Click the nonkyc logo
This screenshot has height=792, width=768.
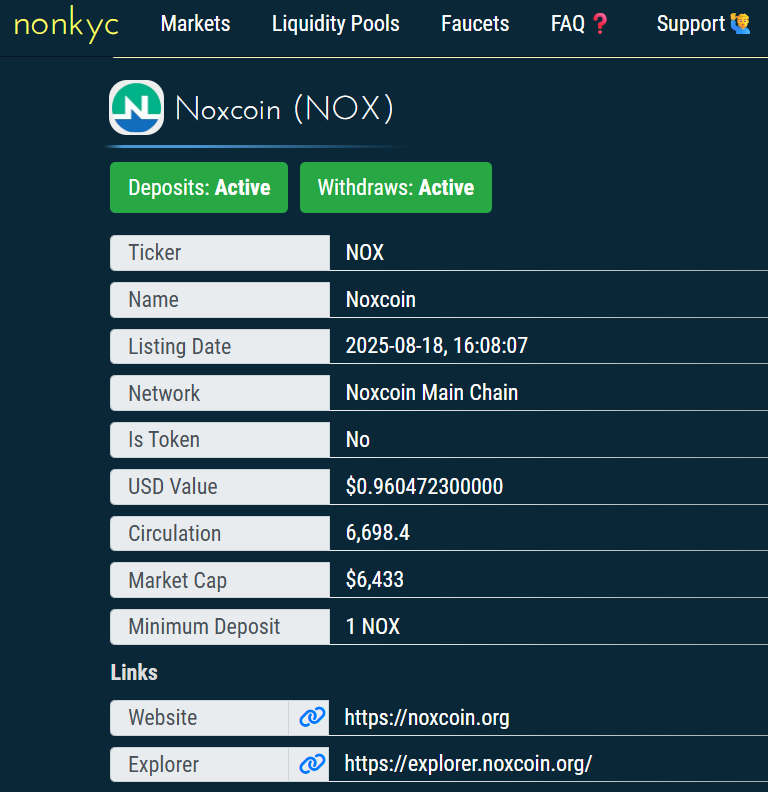pos(66,24)
